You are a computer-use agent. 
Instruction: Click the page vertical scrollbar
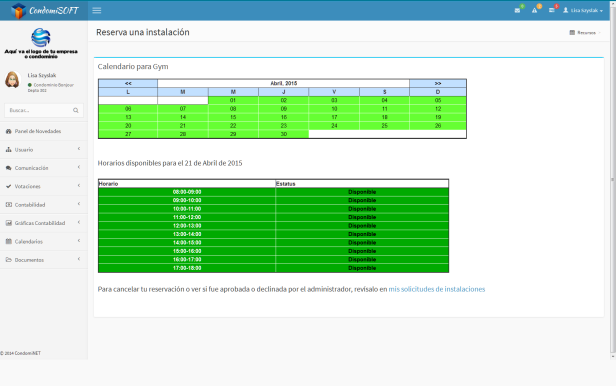612,181
